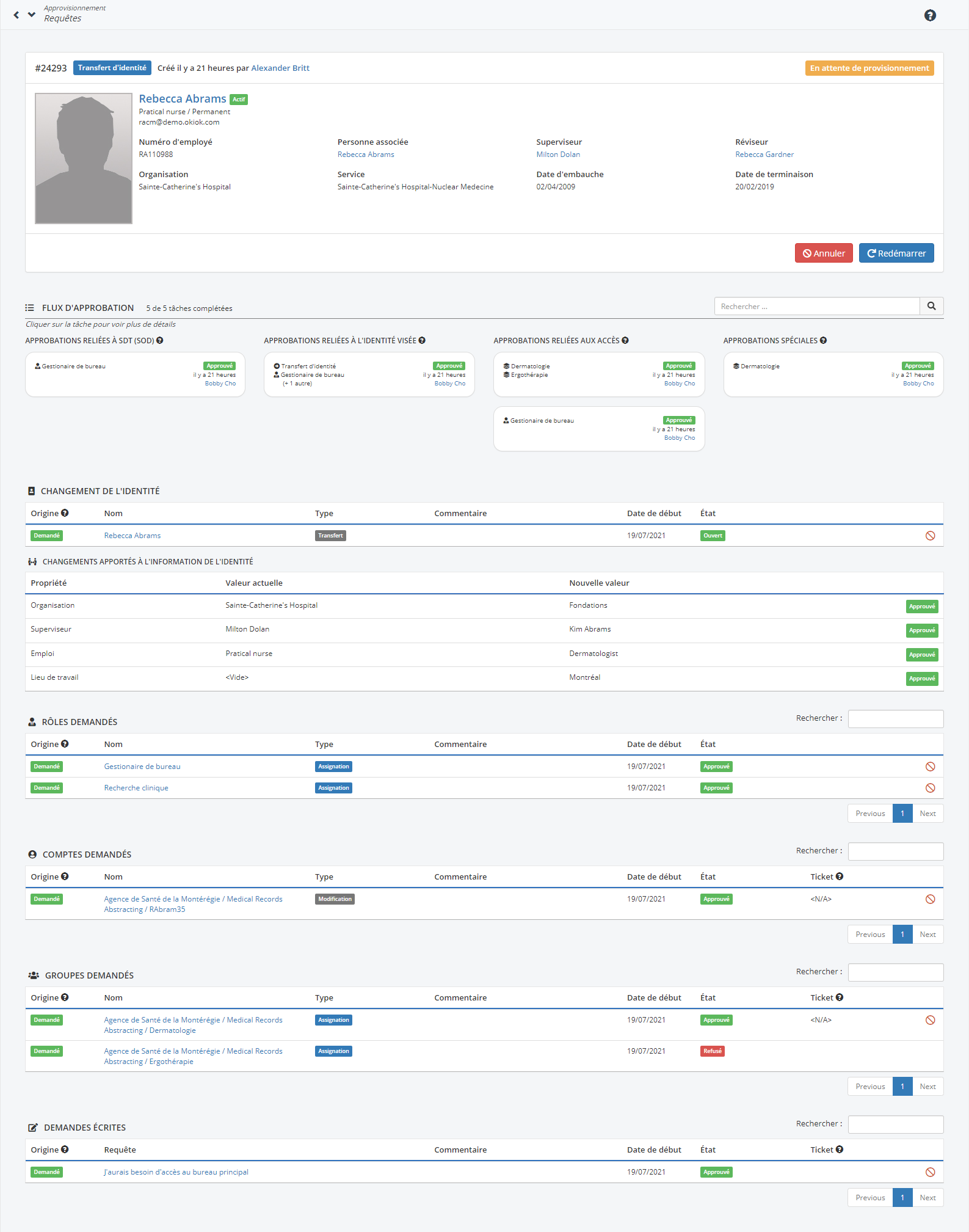Cancel the Gestionaire de bureau role request
969x1232 pixels.
pyautogui.click(x=930, y=767)
